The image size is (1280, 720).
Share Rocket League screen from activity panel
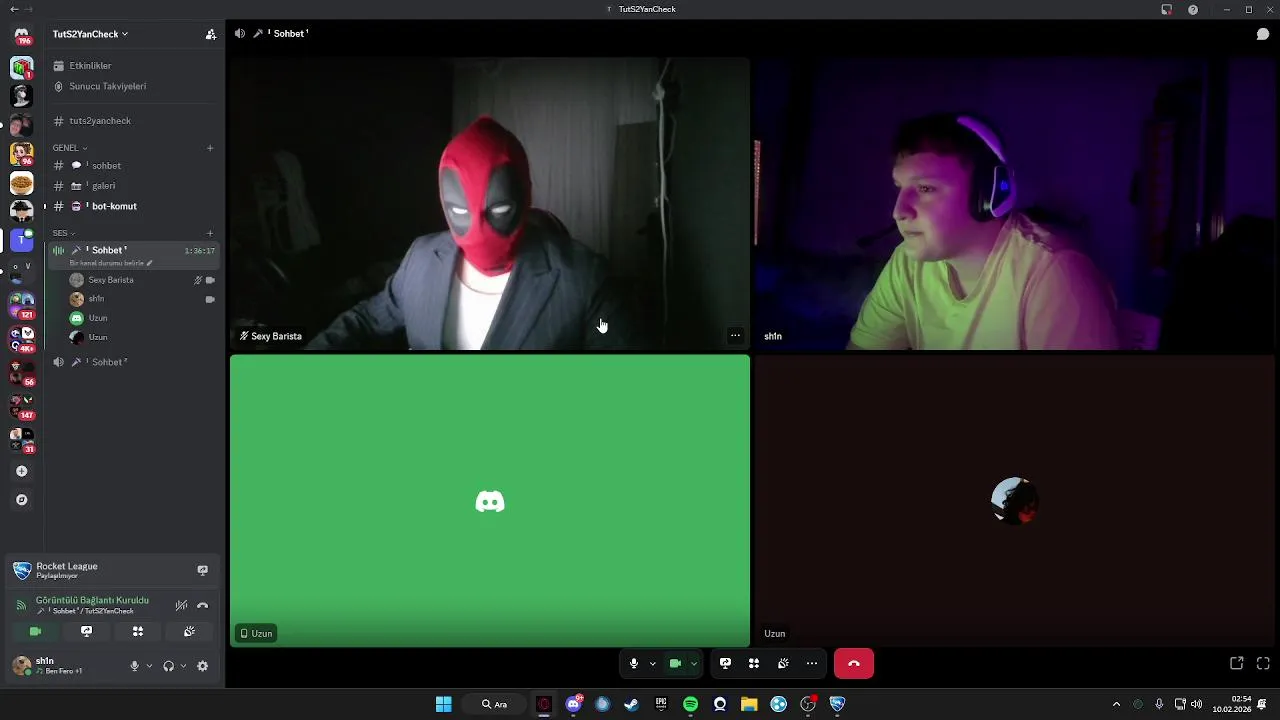click(x=202, y=570)
